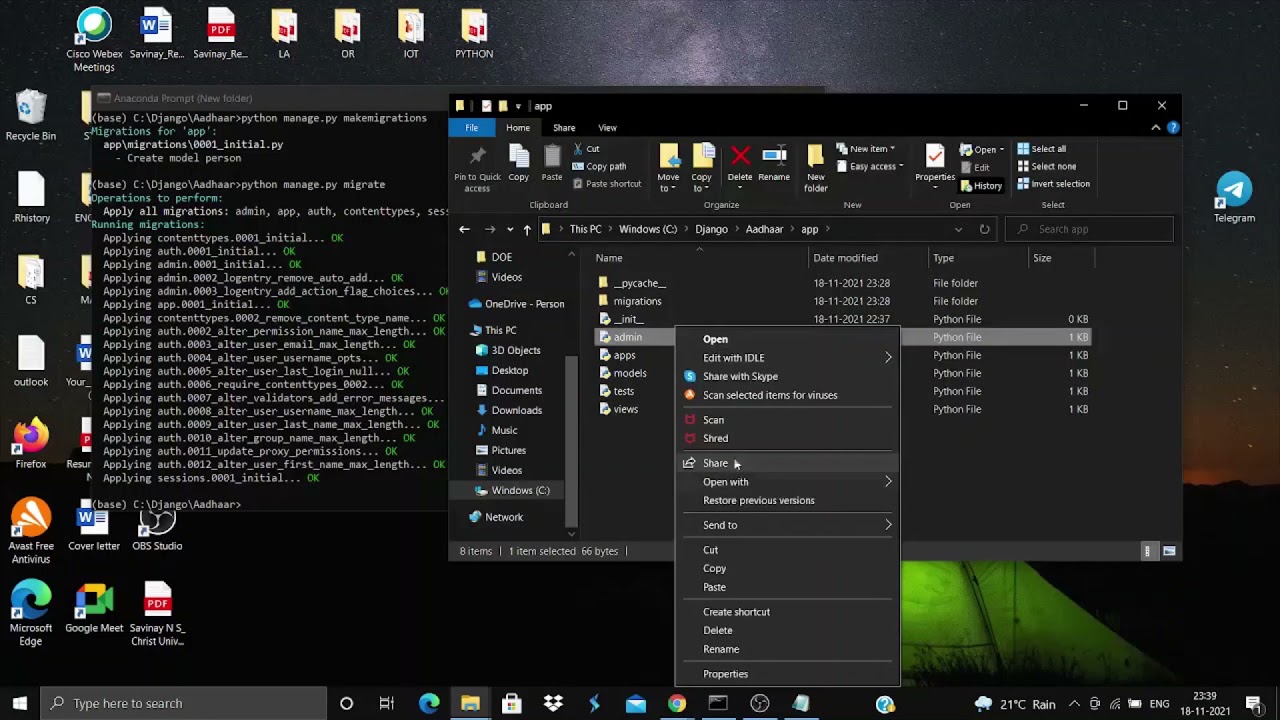Collapse the ribbon with the chevron

(x=1156, y=128)
